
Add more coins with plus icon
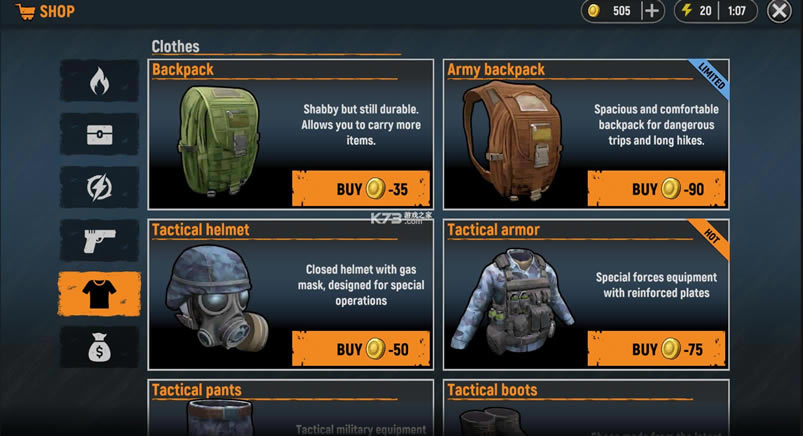pyautogui.click(x=652, y=11)
